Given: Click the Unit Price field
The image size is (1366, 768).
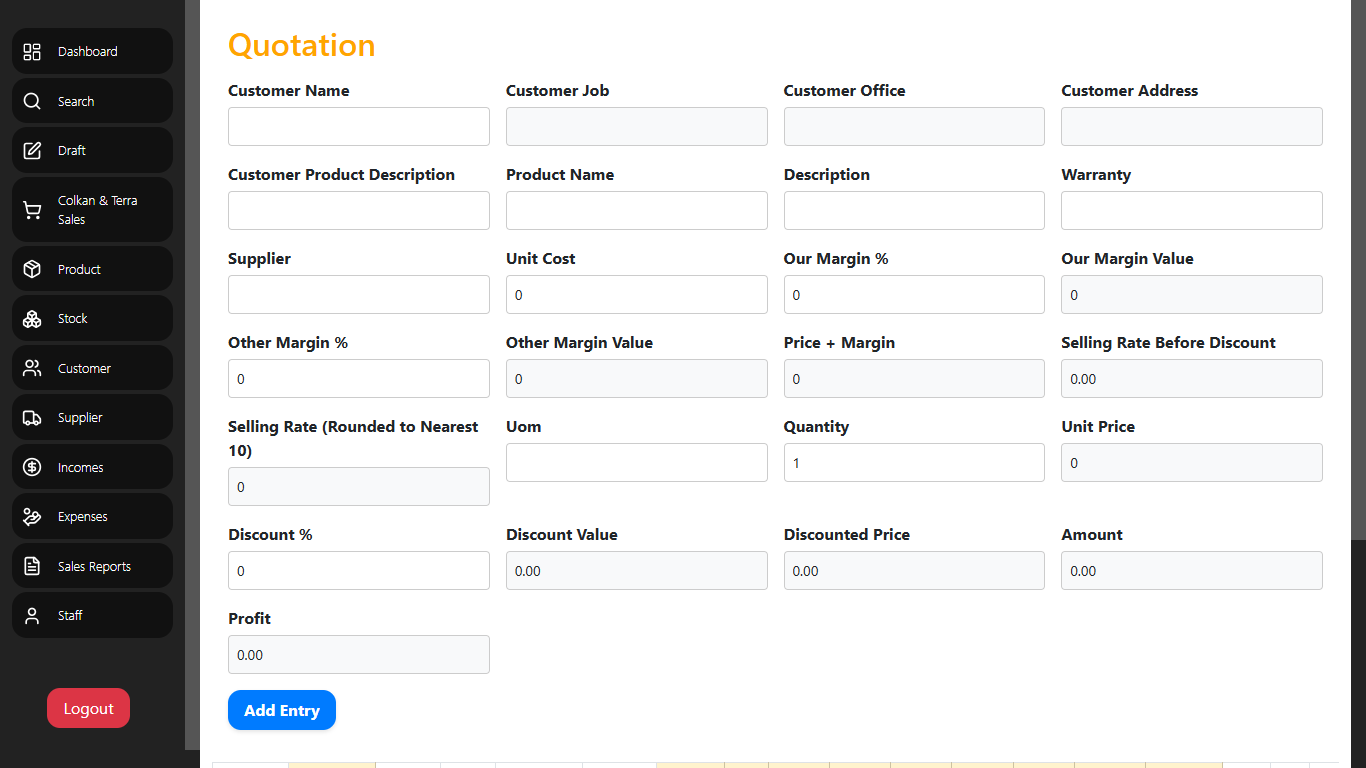Looking at the screenshot, I should (x=1192, y=463).
